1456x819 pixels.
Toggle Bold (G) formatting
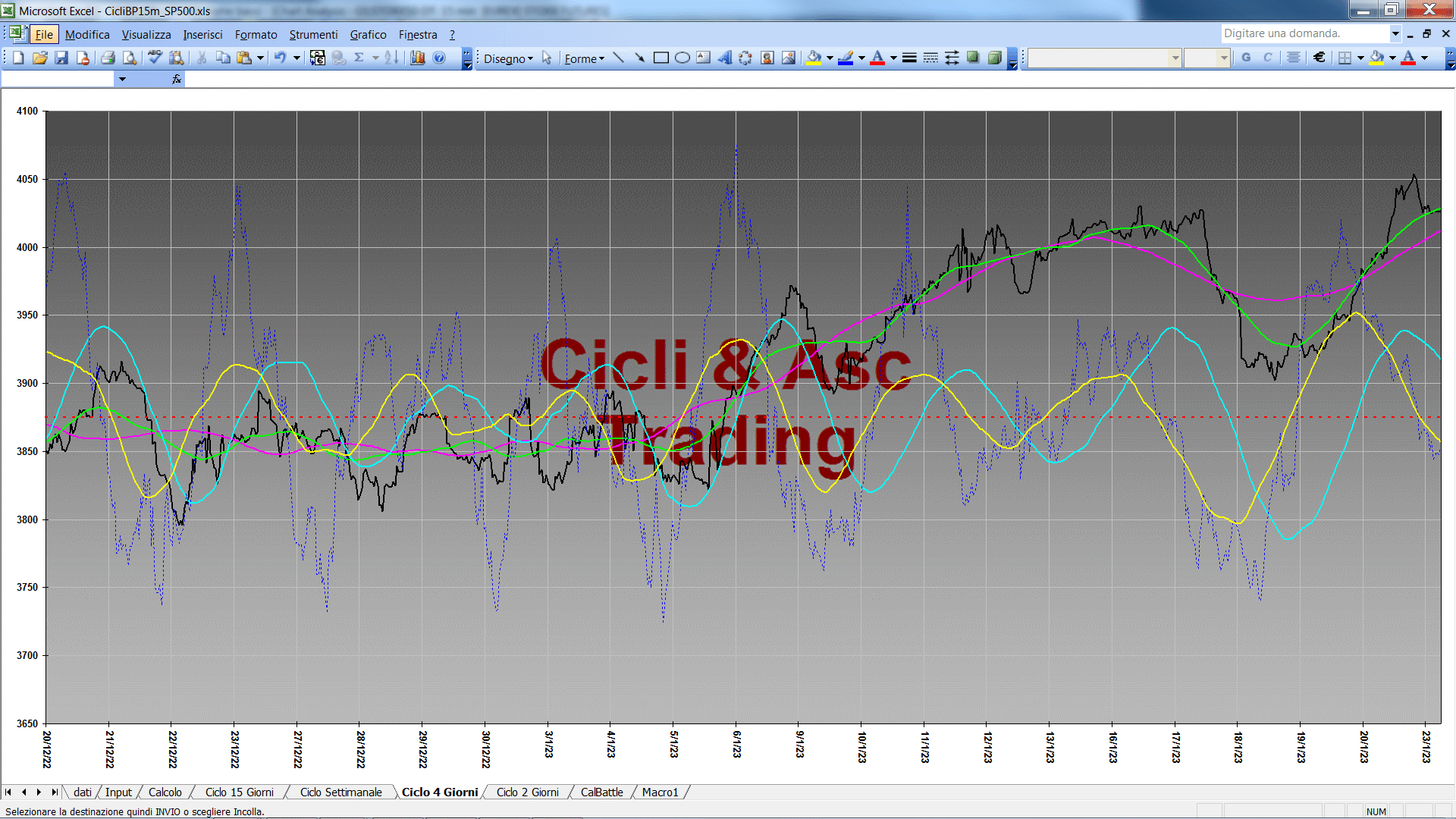pyautogui.click(x=1246, y=58)
